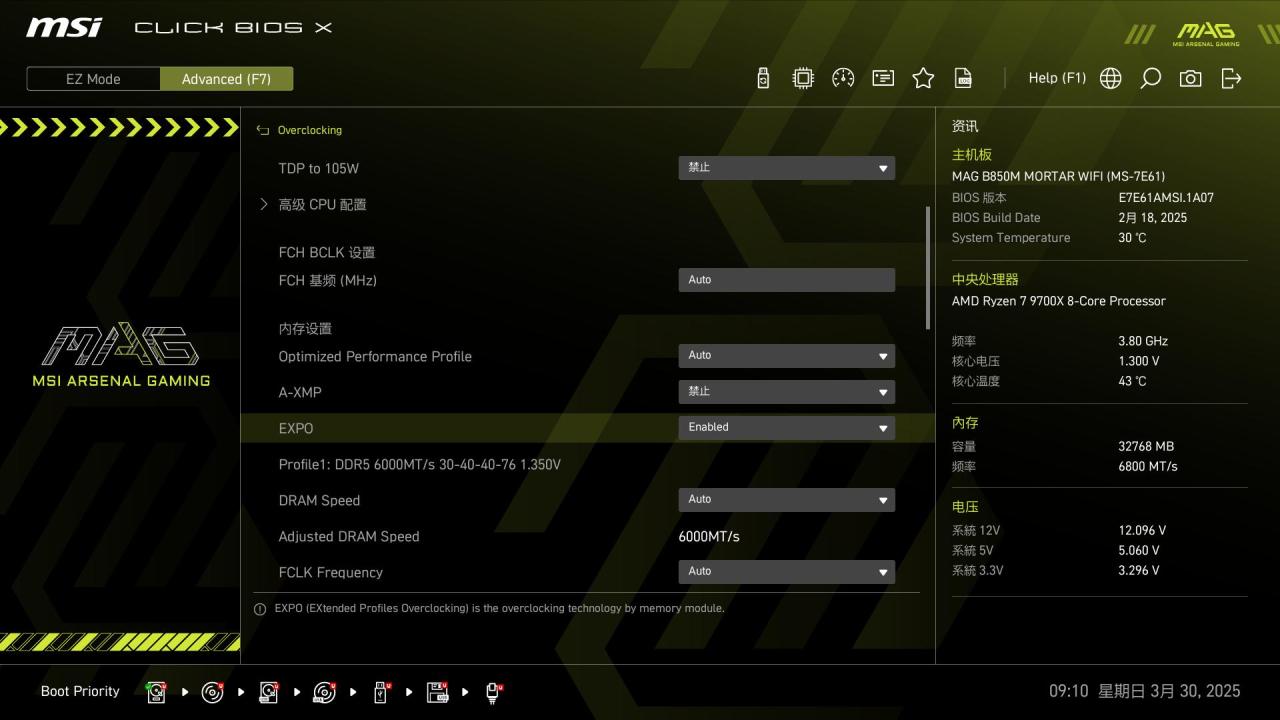Open the Optimized Performance Profile dropdown
Viewport: 1280px width, 720px height.
tap(786, 356)
